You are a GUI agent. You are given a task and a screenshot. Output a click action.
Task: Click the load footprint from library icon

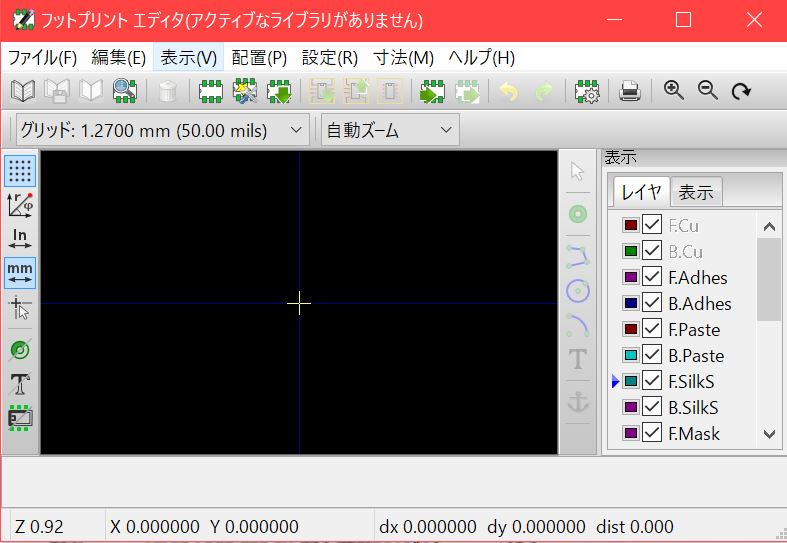click(x=279, y=91)
